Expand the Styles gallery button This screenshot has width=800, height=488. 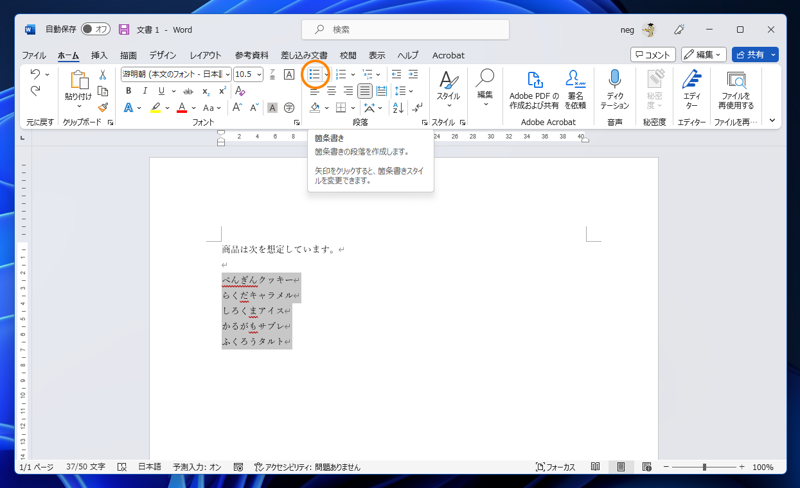448,89
